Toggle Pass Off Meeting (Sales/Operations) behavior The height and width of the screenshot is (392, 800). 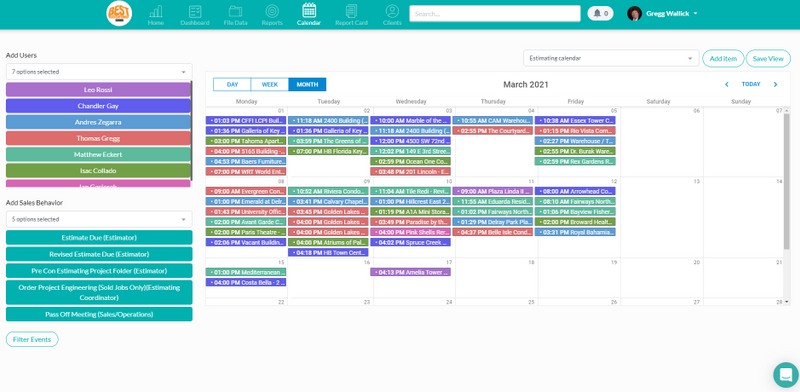[x=99, y=314]
